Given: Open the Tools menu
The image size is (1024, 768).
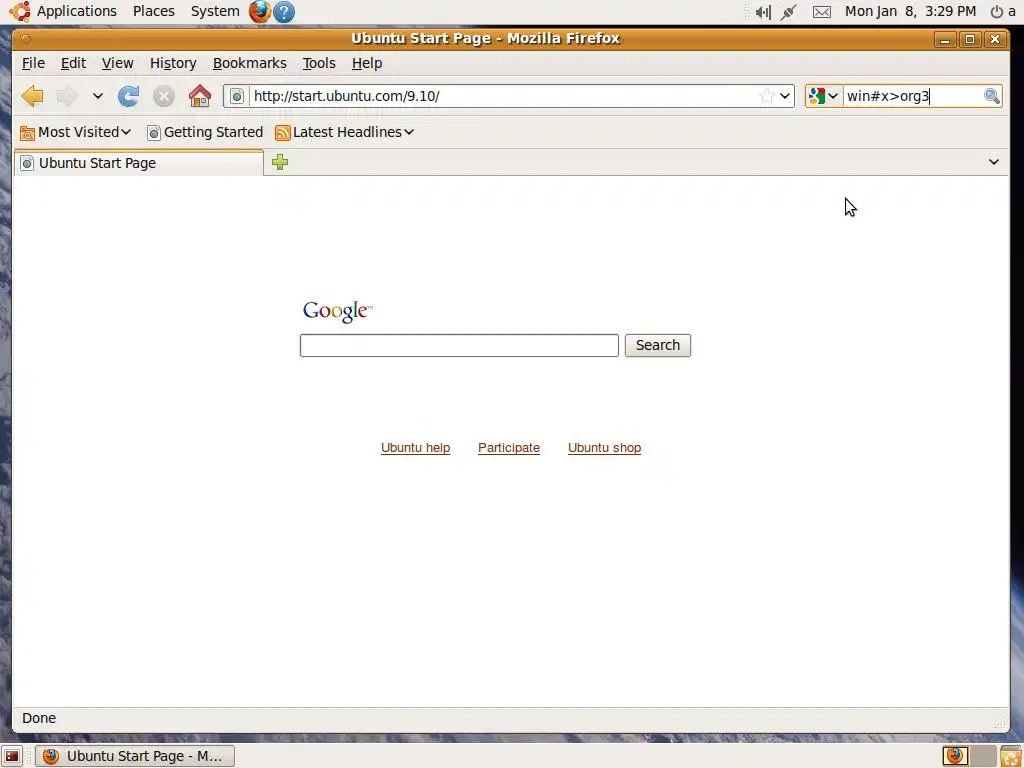Looking at the screenshot, I should pos(319,63).
